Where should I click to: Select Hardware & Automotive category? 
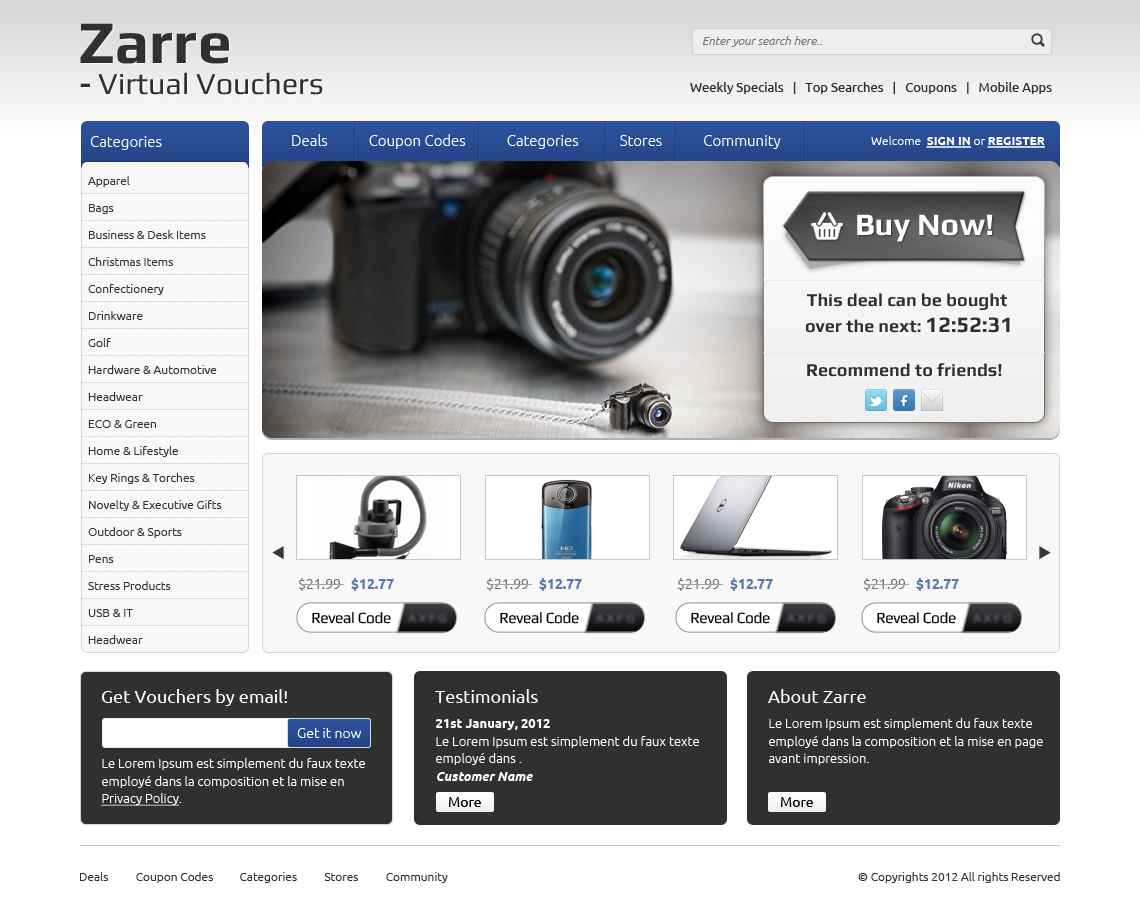(x=164, y=369)
